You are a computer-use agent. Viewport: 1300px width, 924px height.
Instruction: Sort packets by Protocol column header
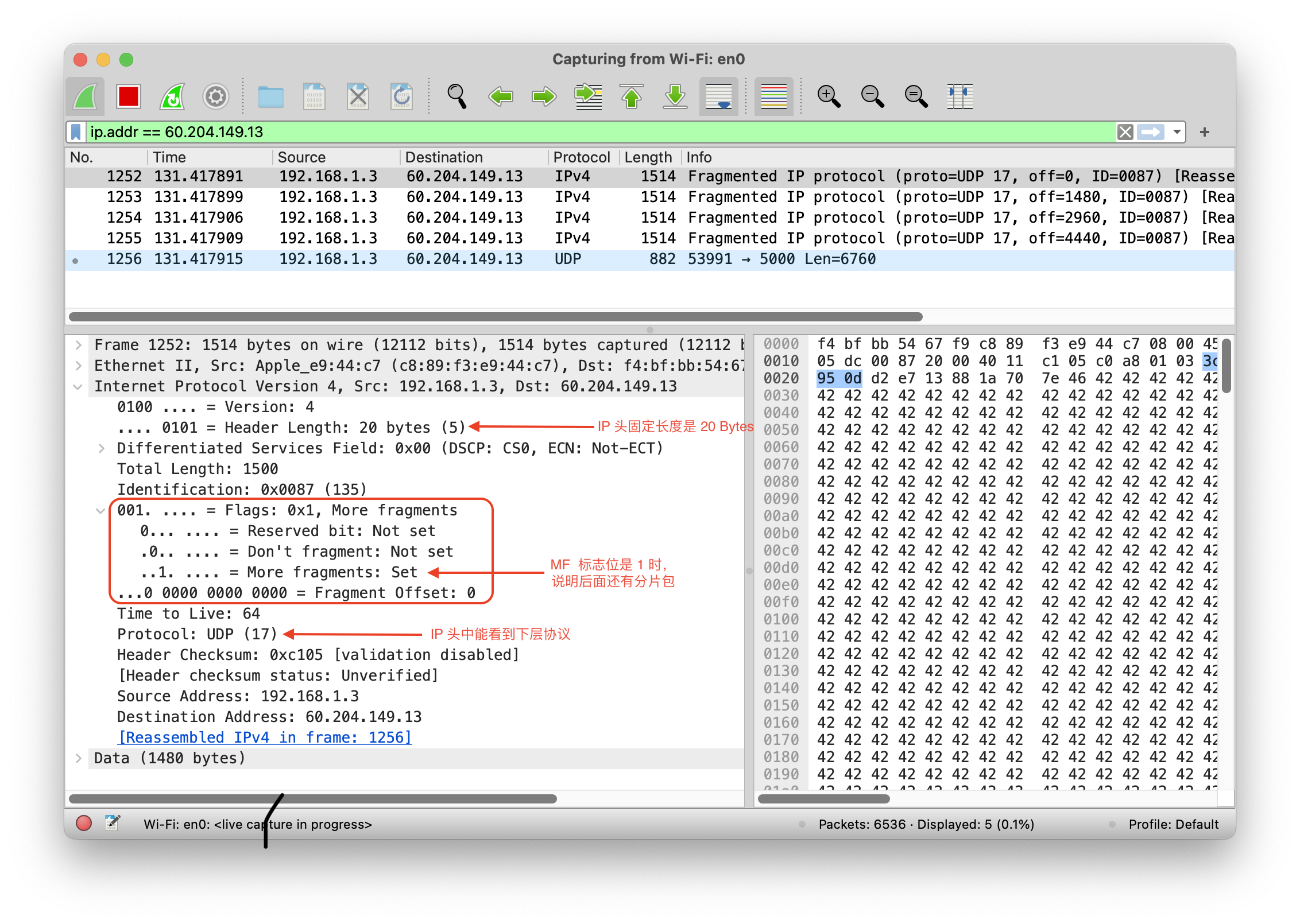pyautogui.click(x=581, y=157)
